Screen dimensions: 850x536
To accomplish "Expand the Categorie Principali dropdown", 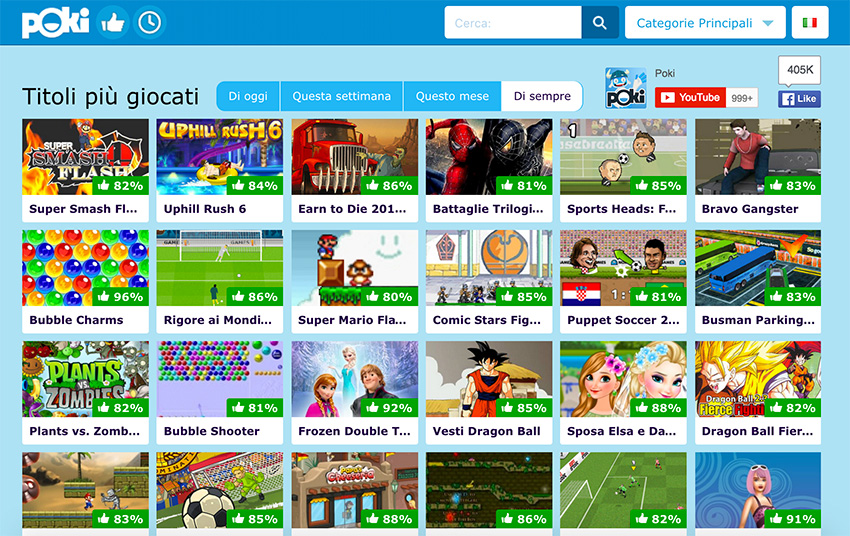I will (705, 23).
